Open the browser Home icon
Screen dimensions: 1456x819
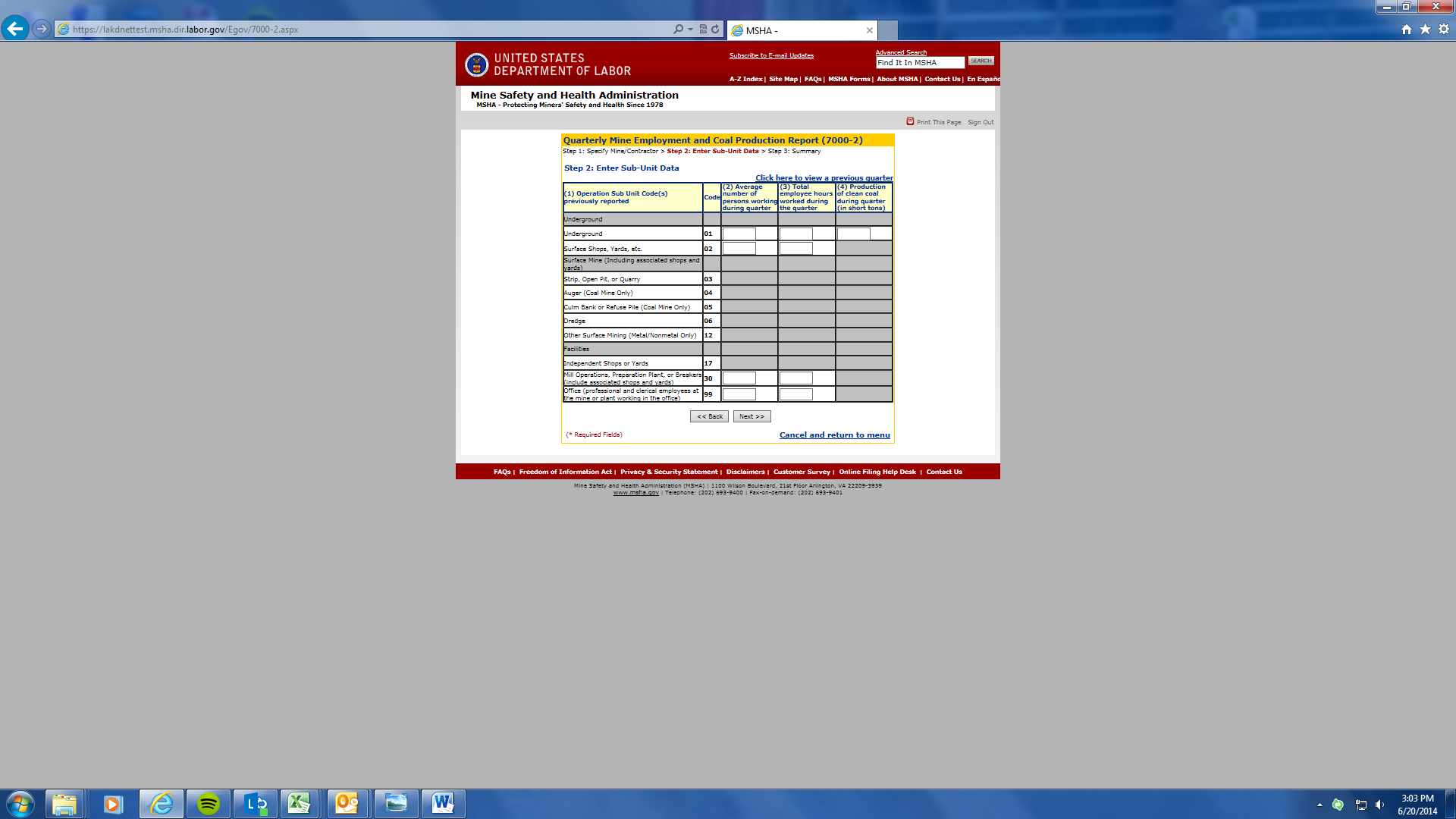(x=1407, y=30)
